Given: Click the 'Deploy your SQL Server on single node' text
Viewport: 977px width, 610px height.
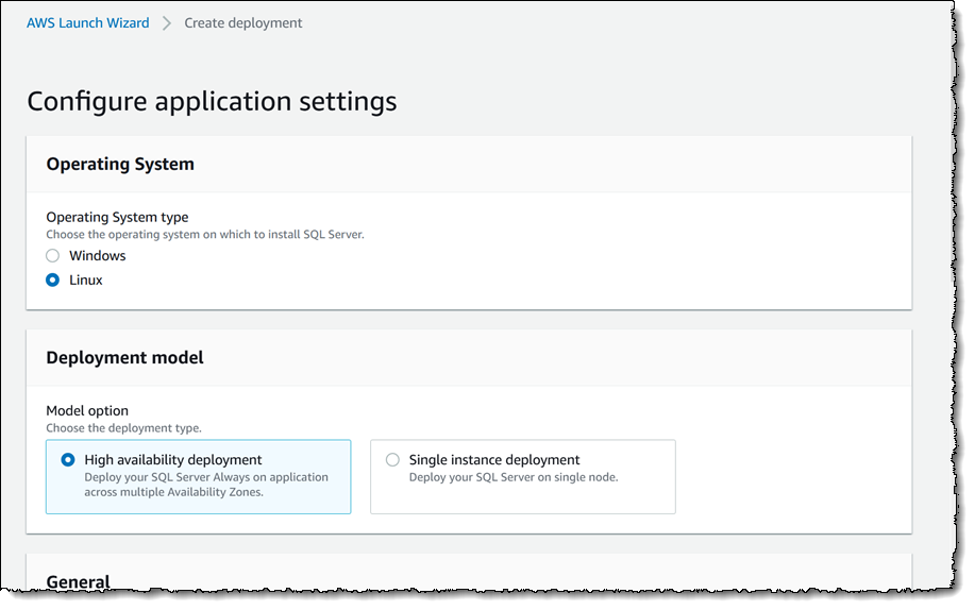Looking at the screenshot, I should [513, 477].
